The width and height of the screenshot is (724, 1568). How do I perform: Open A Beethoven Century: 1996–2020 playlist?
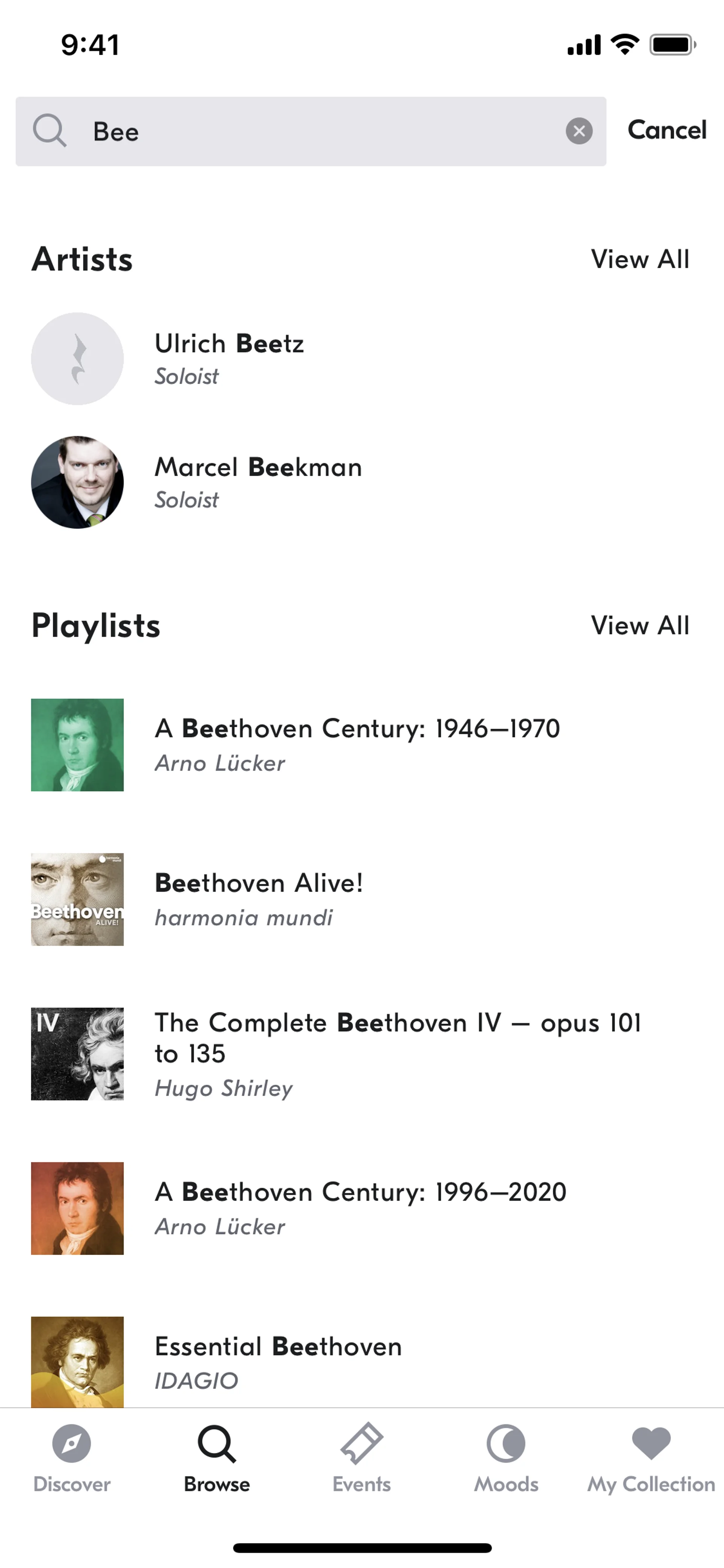coord(360,1208)
